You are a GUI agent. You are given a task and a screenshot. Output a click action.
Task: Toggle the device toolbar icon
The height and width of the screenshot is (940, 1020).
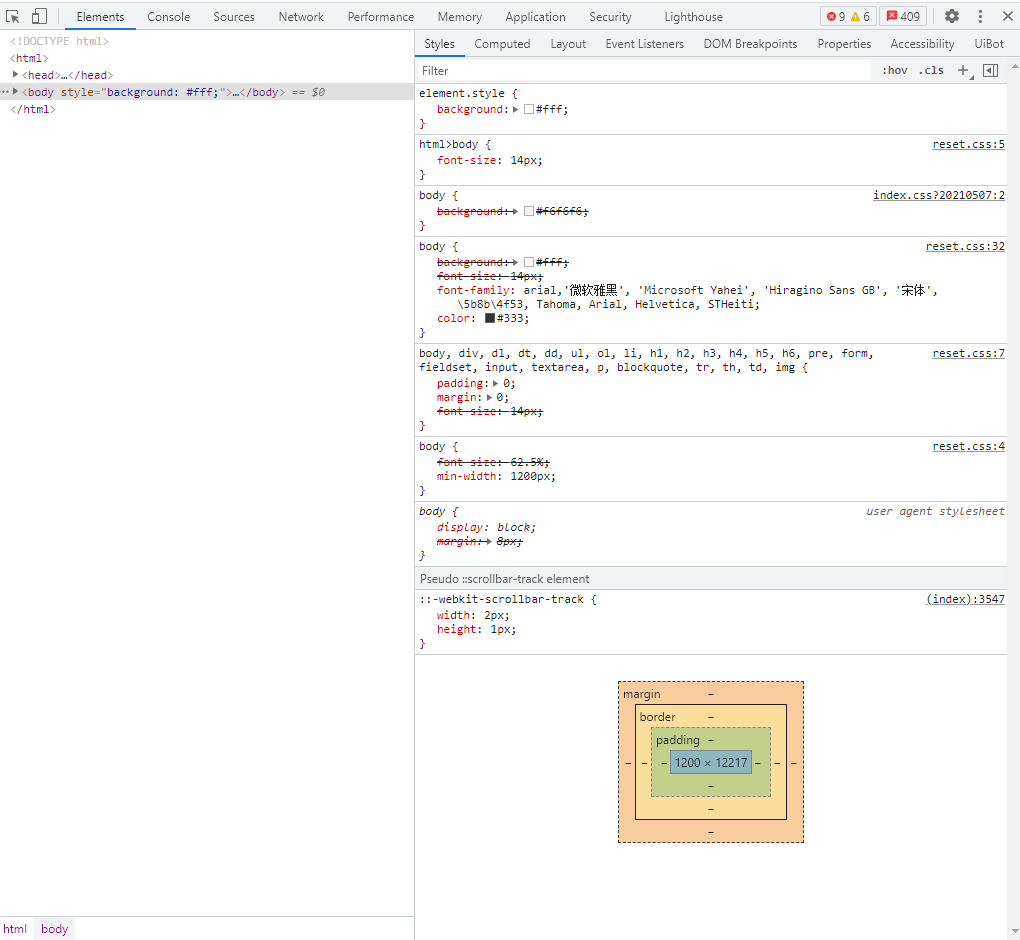click(x=39, y=16)
